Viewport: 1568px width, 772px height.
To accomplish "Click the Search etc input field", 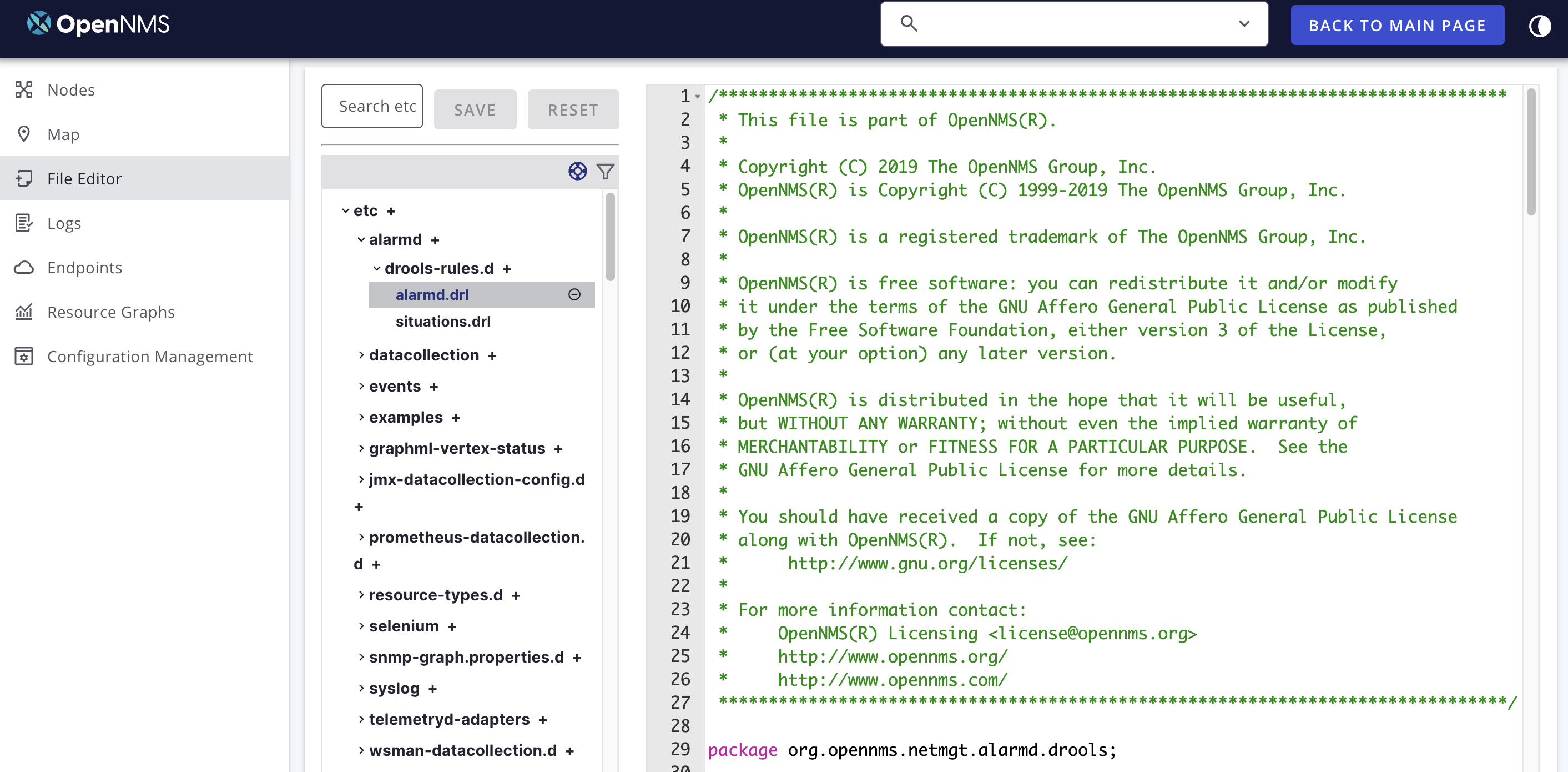I will pos(372,106).
